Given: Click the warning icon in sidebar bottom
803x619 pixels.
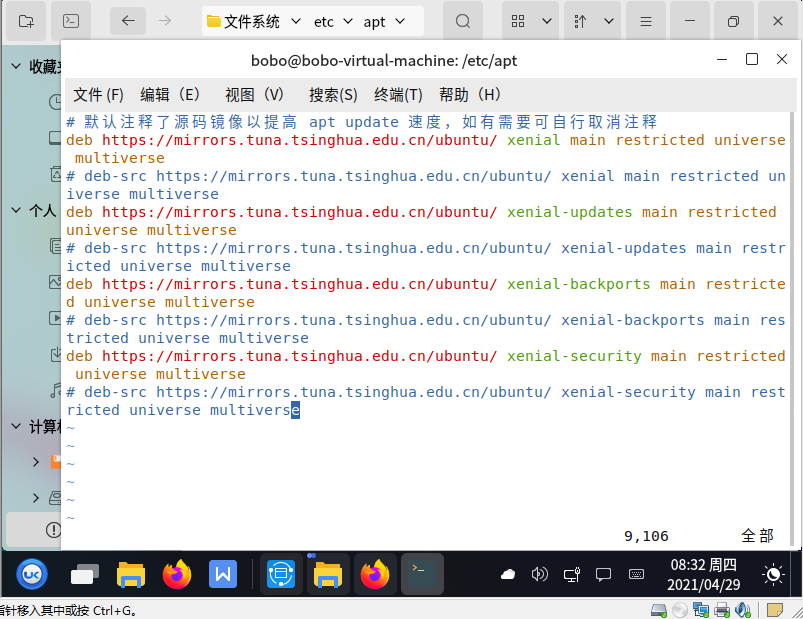Looking at the screenshot, I should tap(53, 529).
